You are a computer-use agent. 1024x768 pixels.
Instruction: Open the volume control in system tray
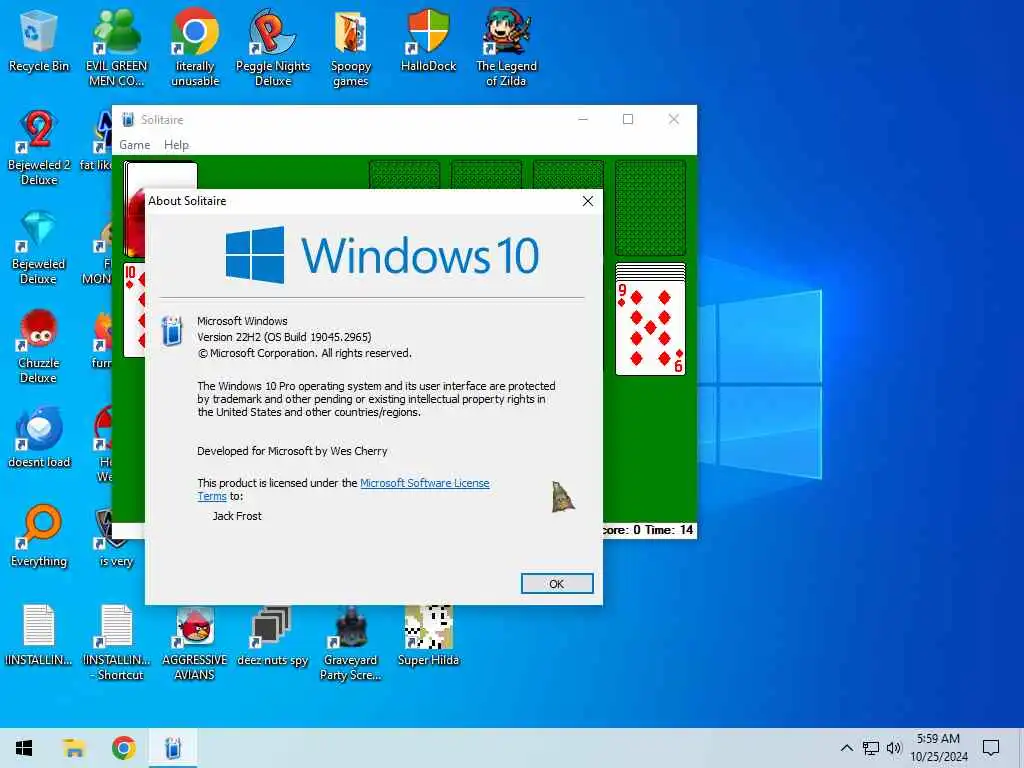tap(893, 748)
